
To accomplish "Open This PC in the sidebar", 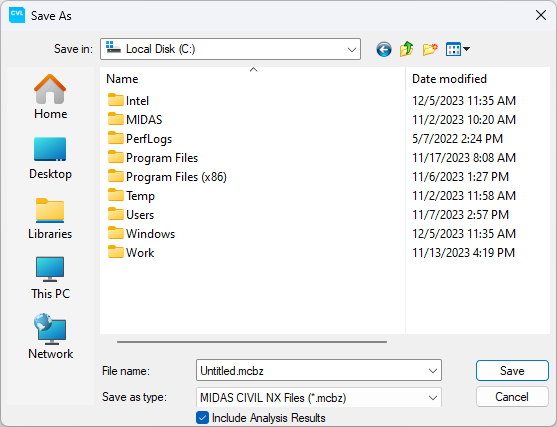I will (x=50, y=278).
